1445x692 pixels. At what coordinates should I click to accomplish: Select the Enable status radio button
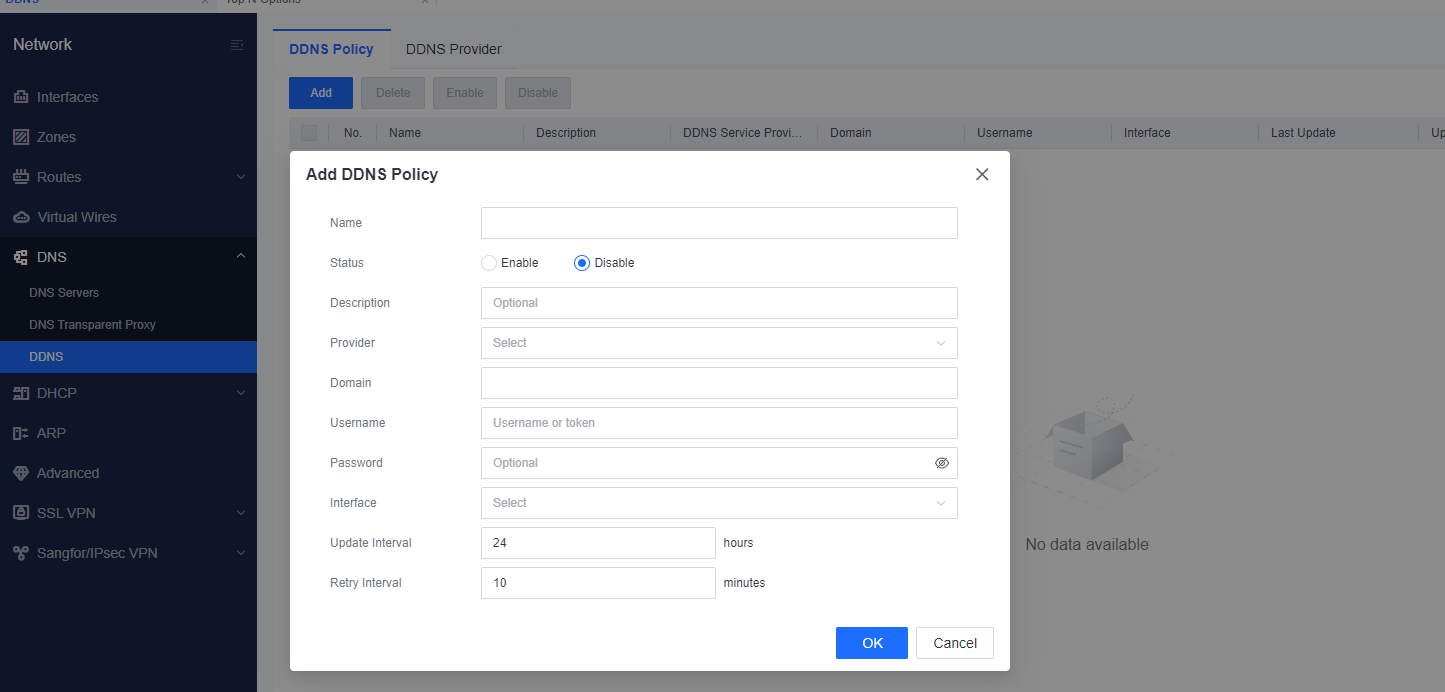pyautogui.click(x=489, y=263)
